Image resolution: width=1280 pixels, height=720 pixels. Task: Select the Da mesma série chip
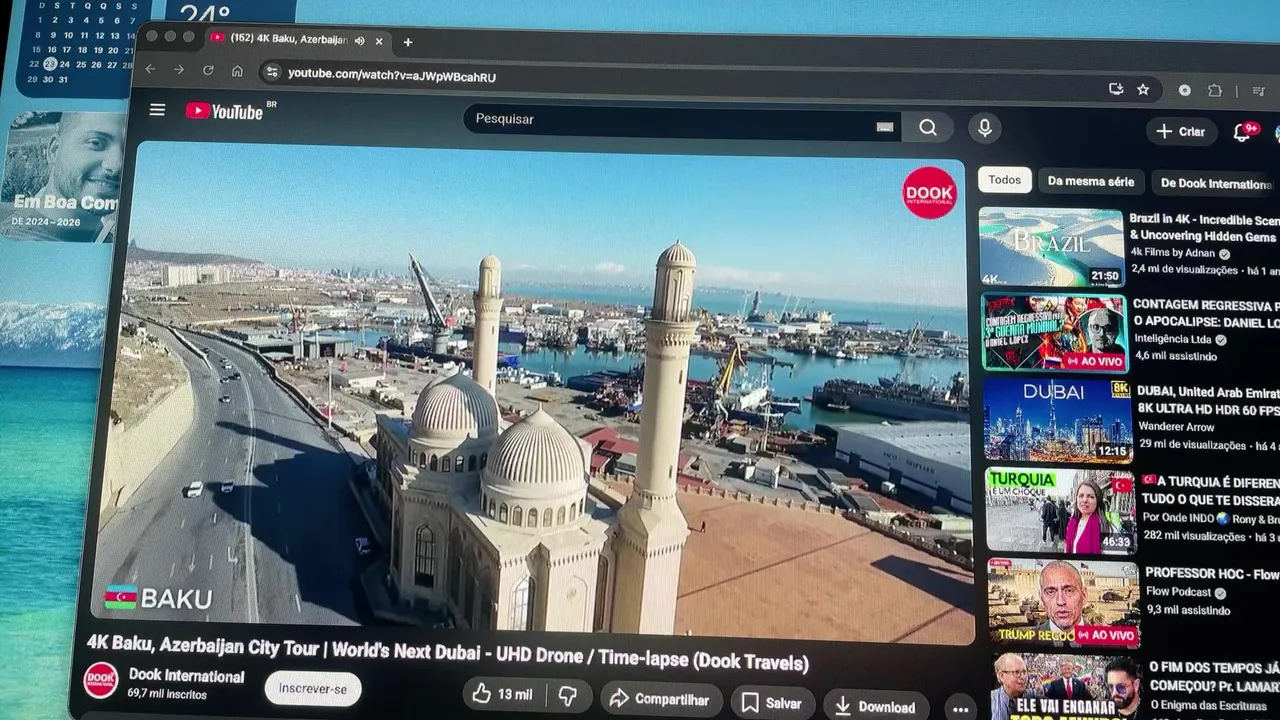[1091, 182]
